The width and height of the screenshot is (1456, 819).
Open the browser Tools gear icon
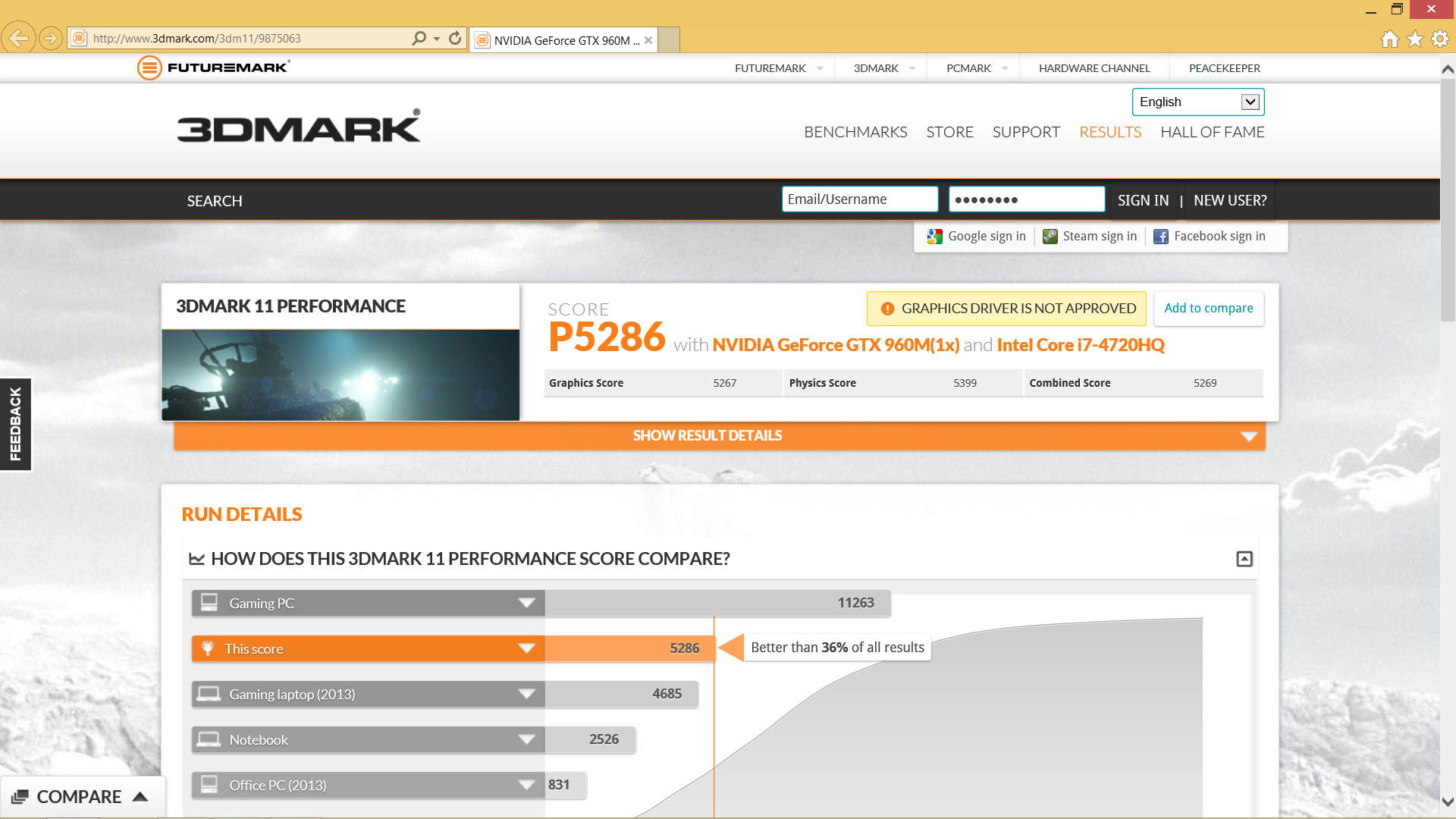pos(1440,39)
